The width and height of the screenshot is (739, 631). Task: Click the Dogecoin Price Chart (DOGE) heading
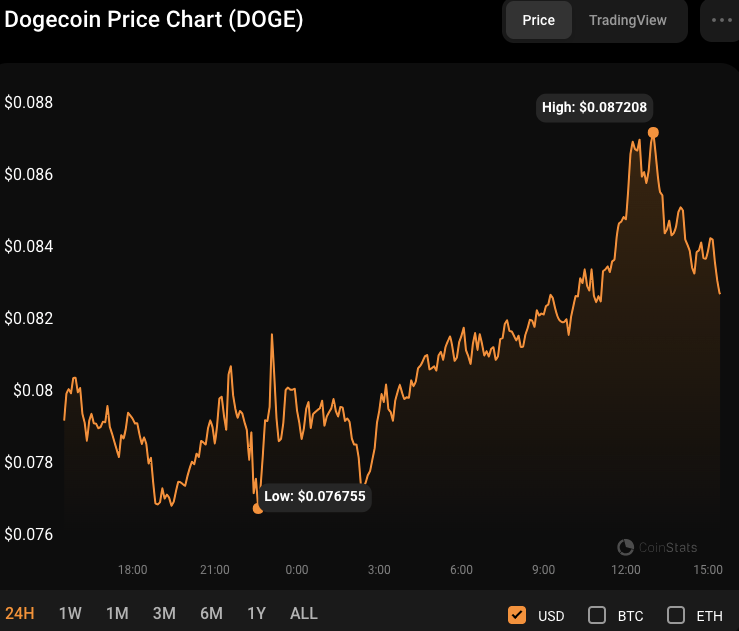[154, 20]
